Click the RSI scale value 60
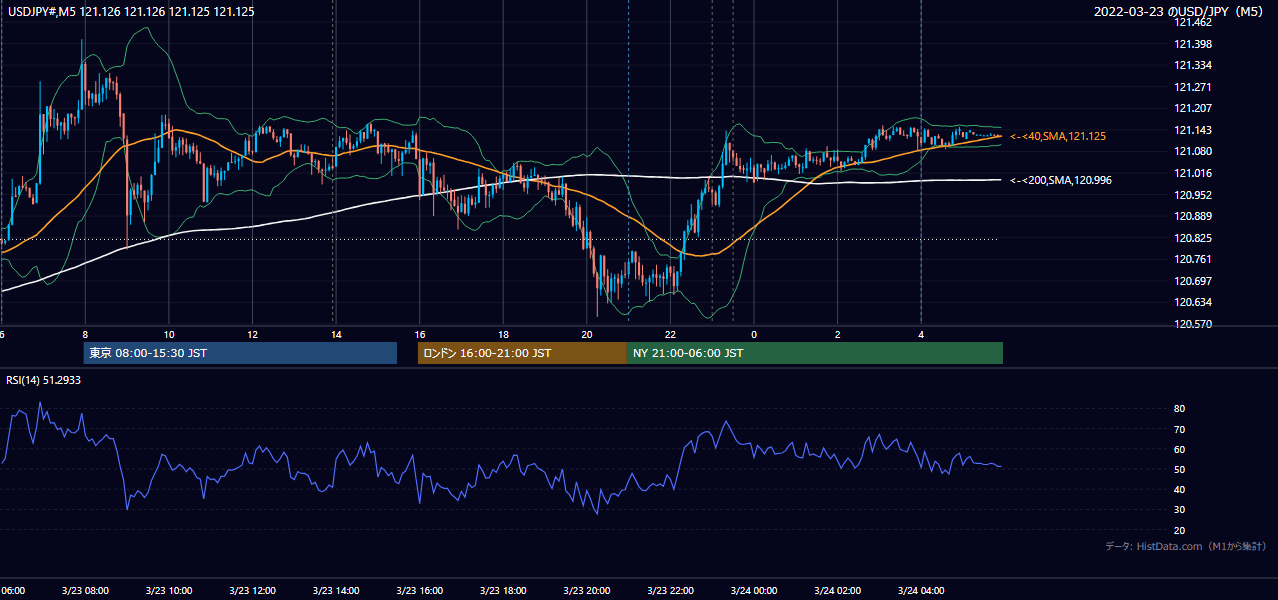 (x=1180, y=449)
